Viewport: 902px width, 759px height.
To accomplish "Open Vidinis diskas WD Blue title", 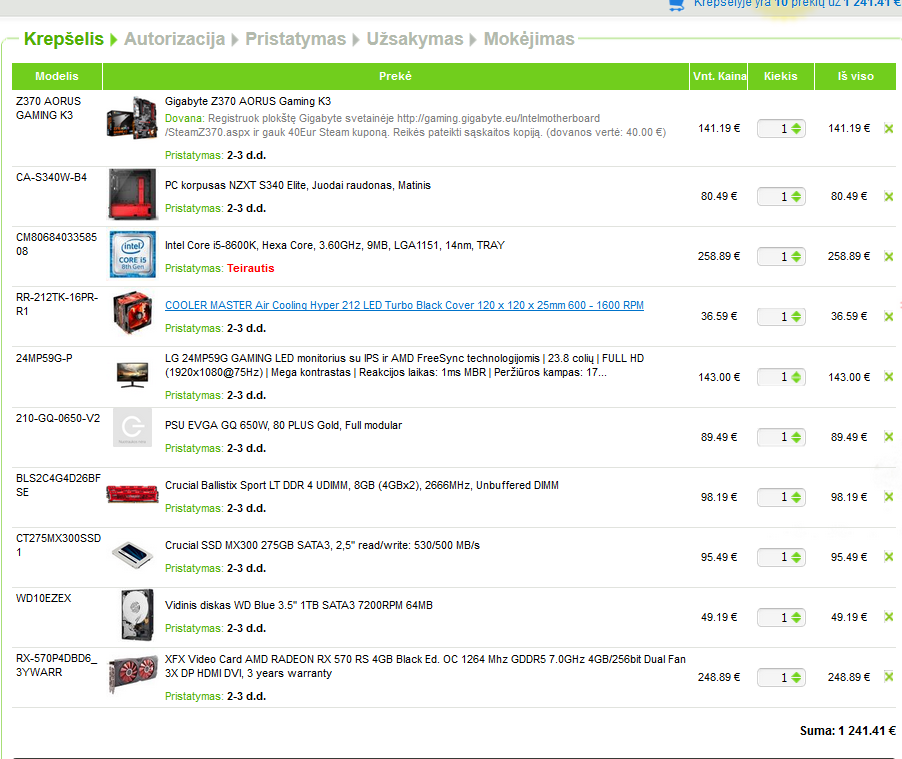I will click(x=299, y=605).
